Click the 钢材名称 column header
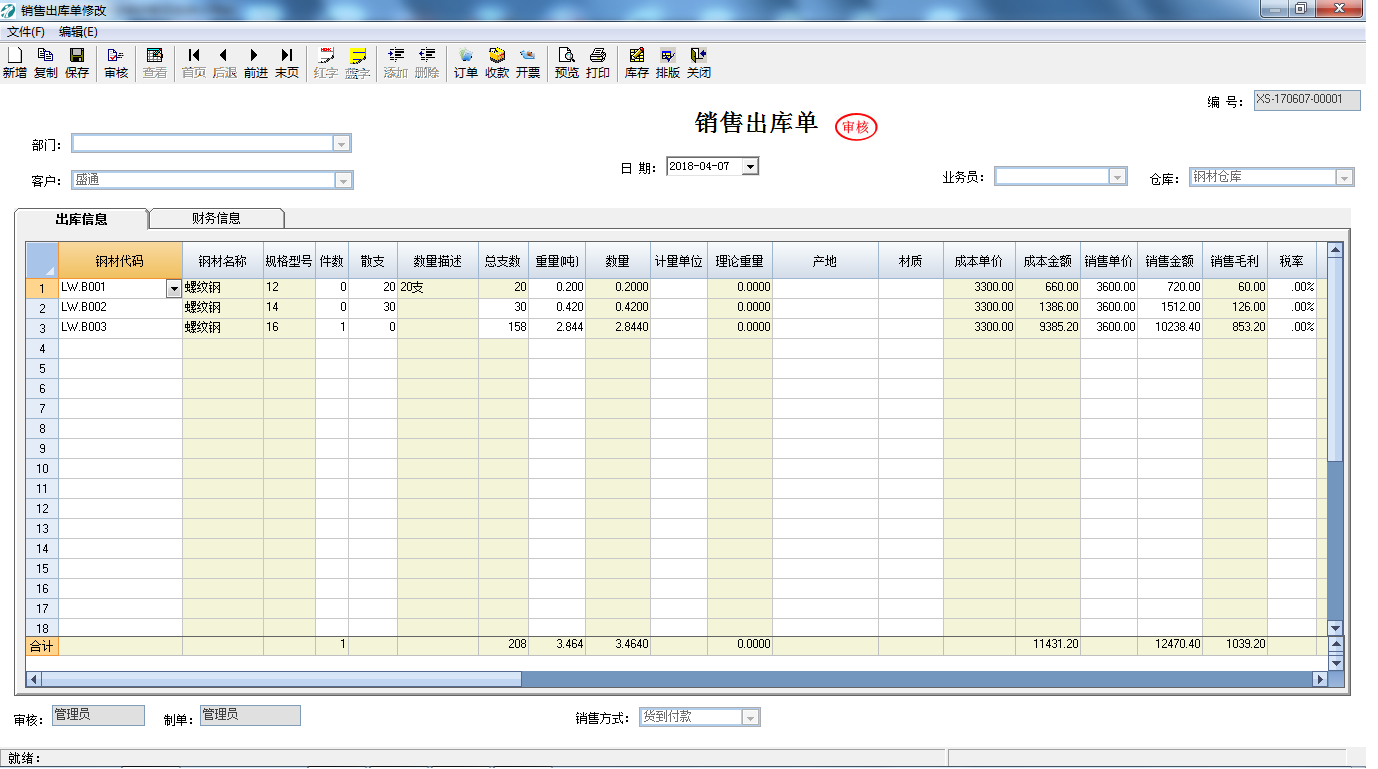1378x769 pixels. (223, 261)
